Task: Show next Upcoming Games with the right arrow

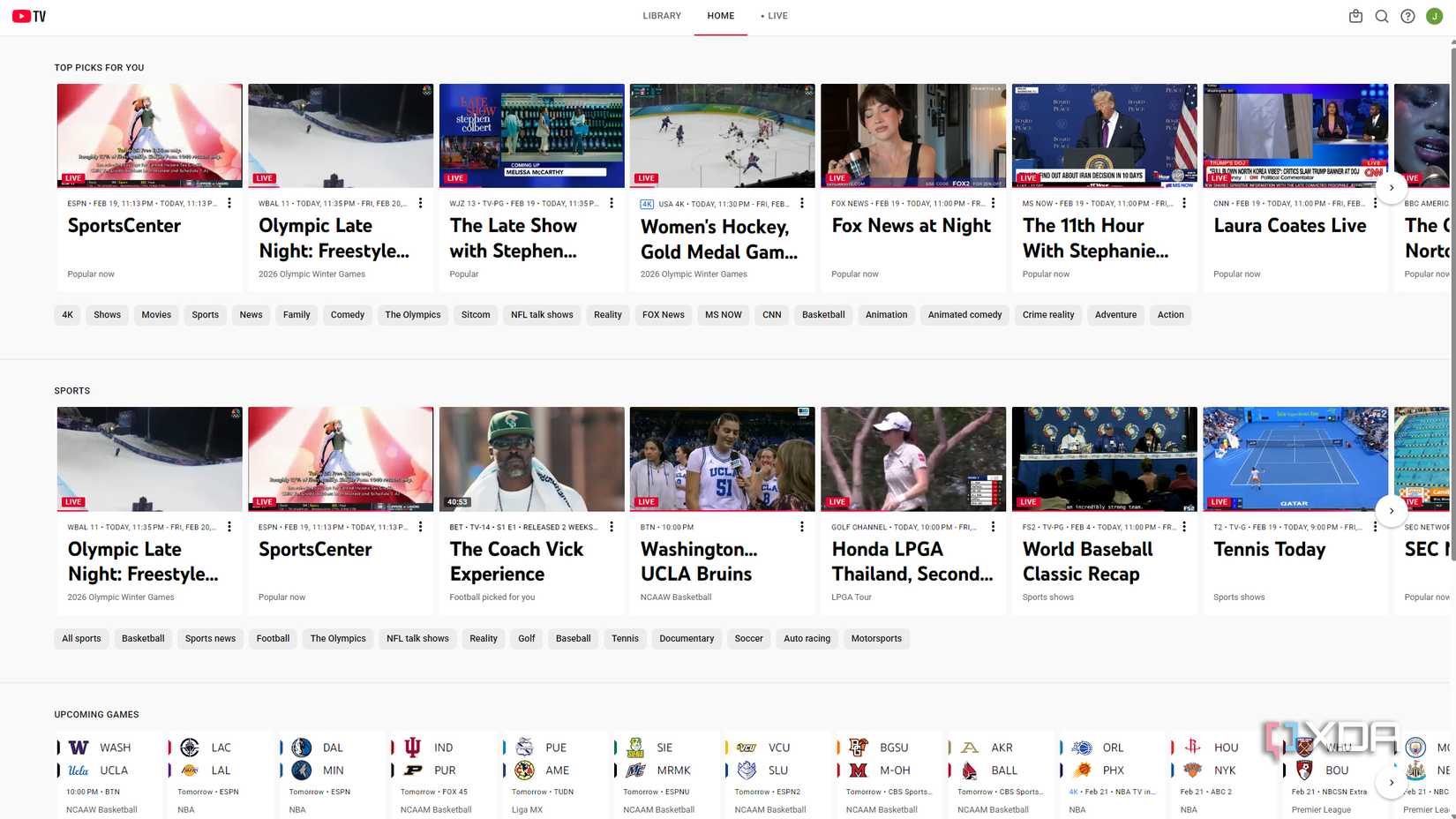Action: pos(1392,782)
